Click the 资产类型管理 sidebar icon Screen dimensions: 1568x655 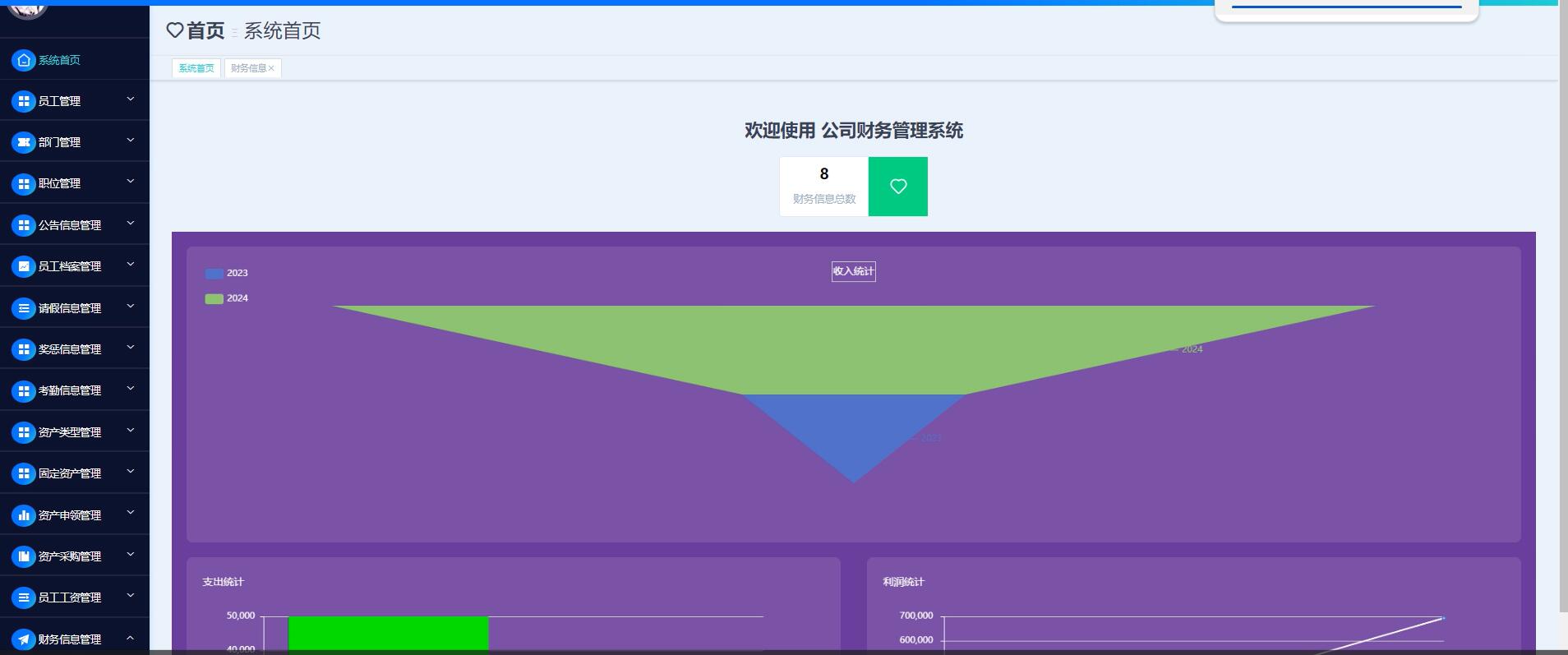click(x=24, y=432)
